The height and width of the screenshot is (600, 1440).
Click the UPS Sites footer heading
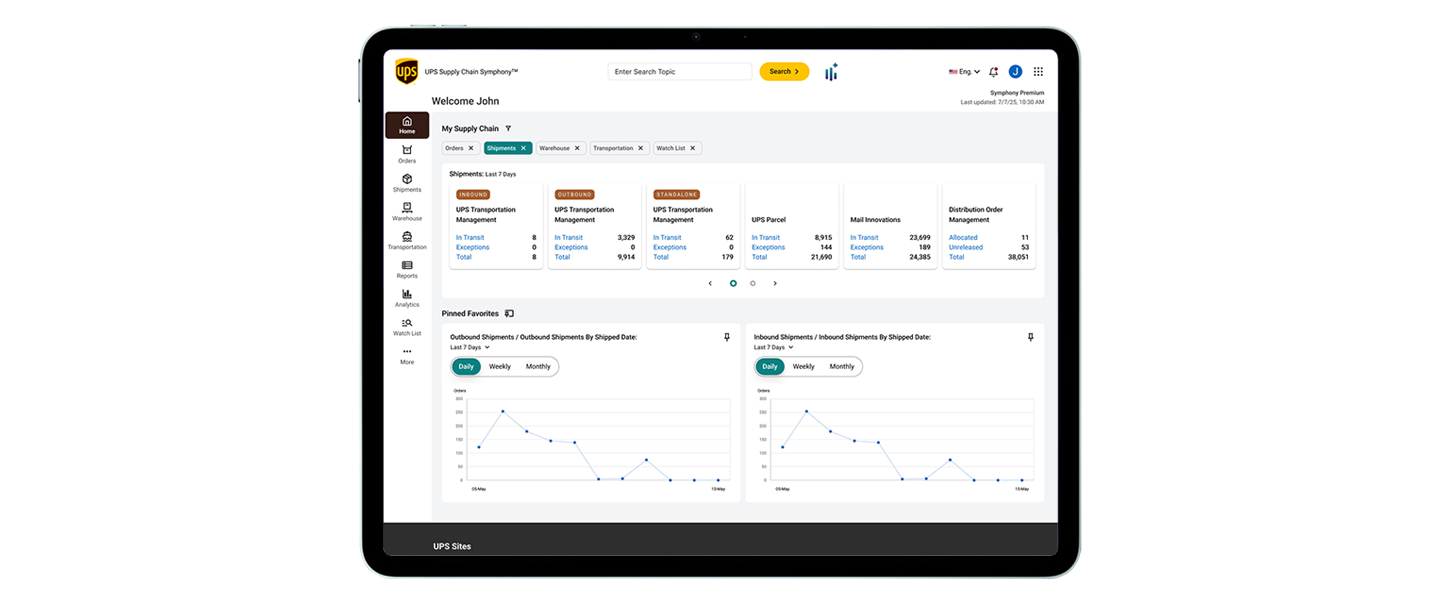tap(452, 546)
